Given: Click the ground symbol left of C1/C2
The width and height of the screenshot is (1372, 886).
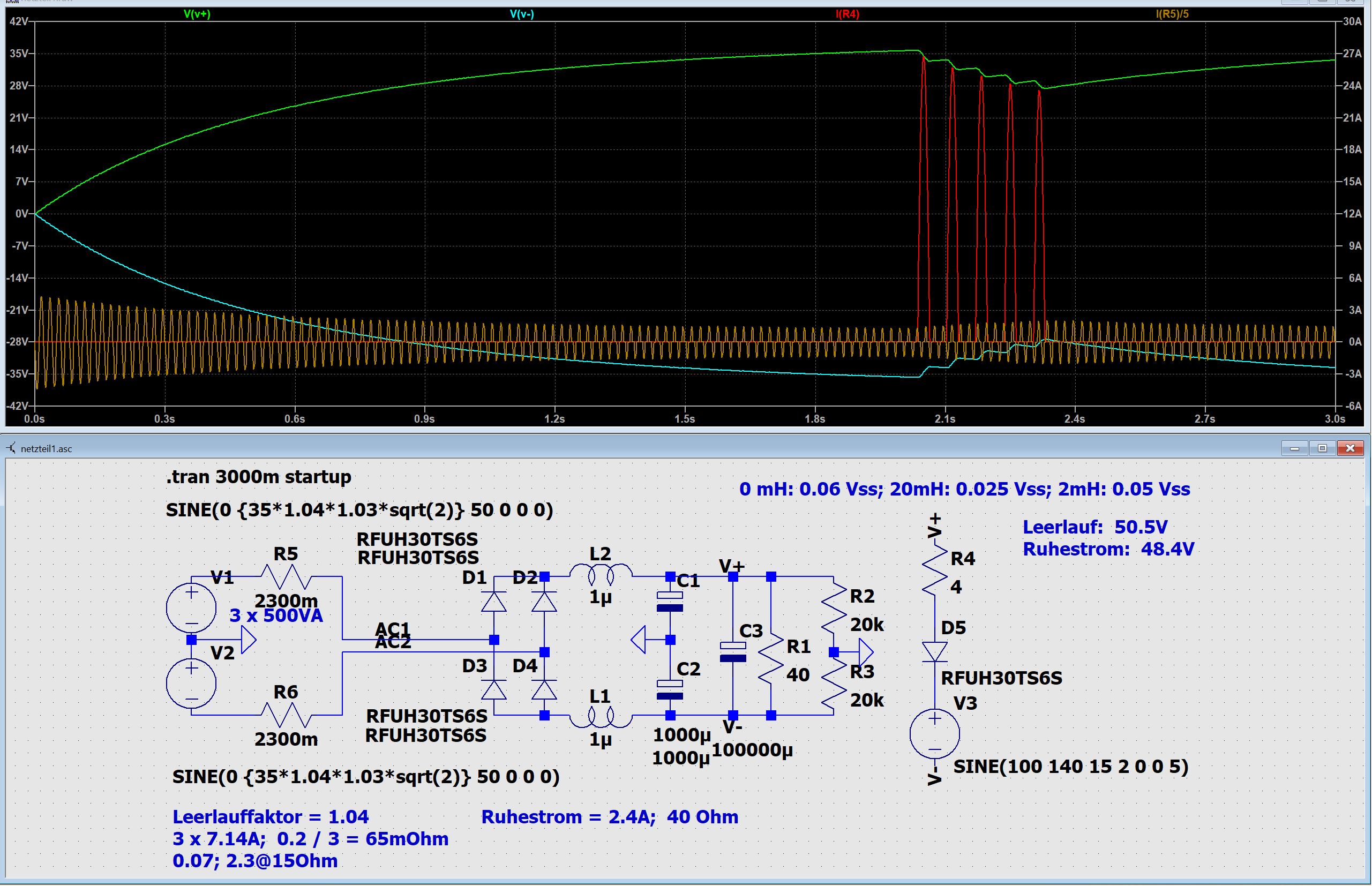Looking at the screenshot, I should tap(639, 640).
